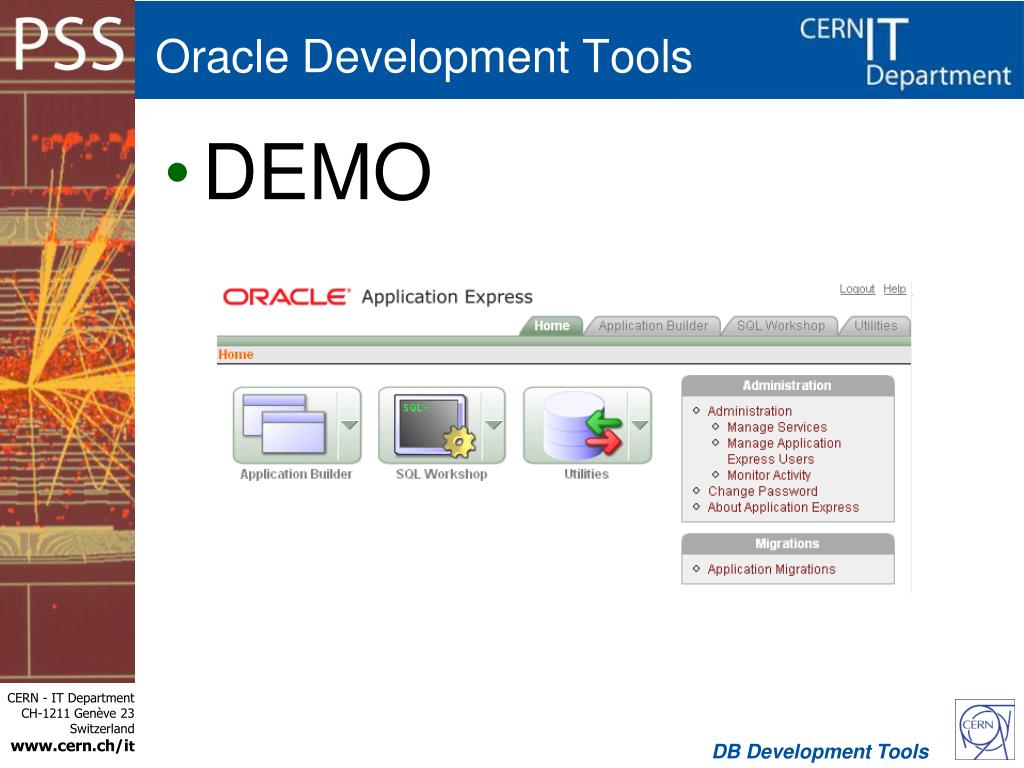Image resolution: width=1024 pixels, height=768 pixels.
Task: Switch to the Utilities tab
Action: pos(875,326)
